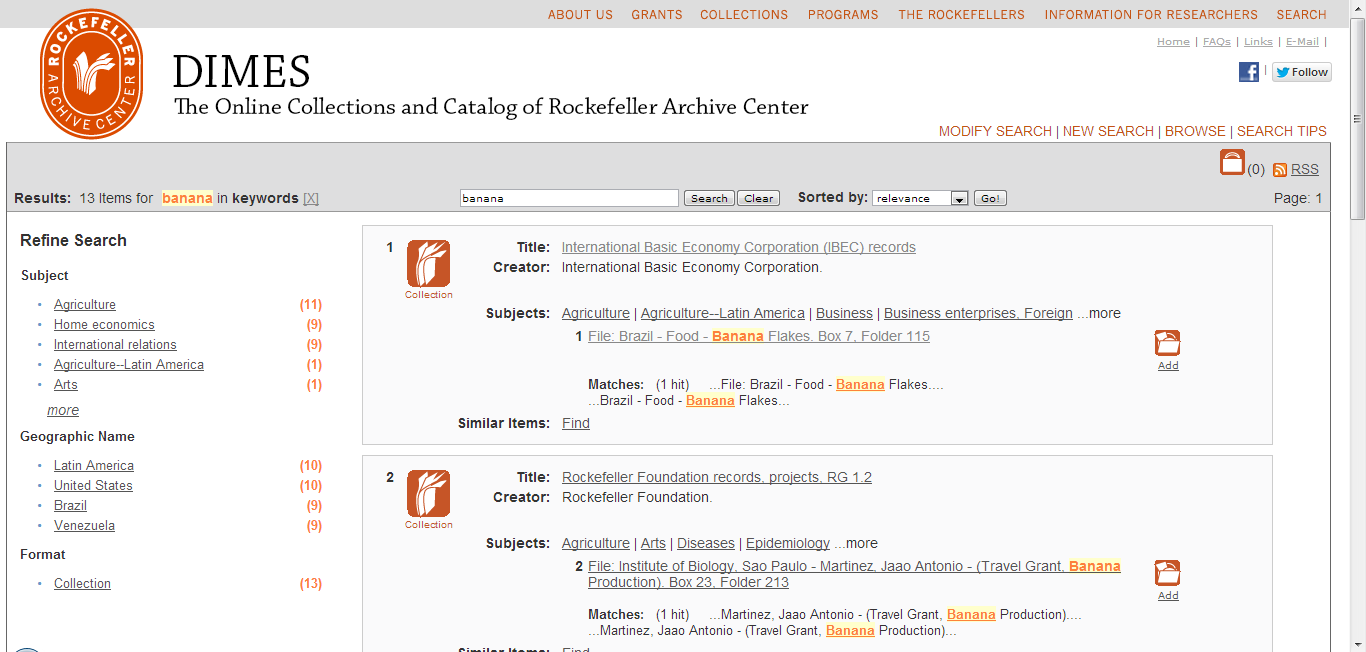Click the Collection icon for result 2
The width and height of the screenshot is (1366, 652).
click(x=428, y=494)
